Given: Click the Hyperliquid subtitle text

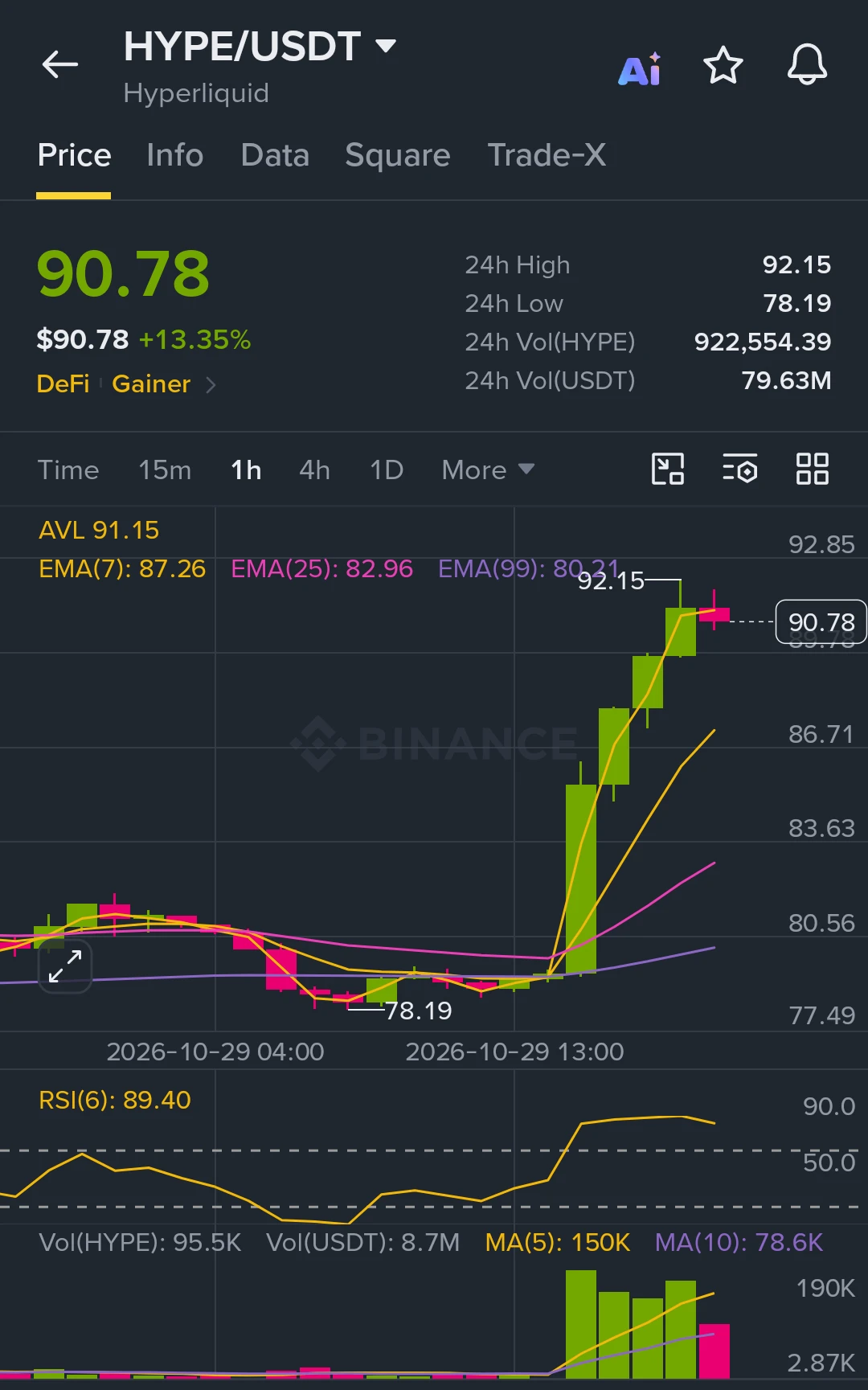Looking at the screenshot, I should point(196,93).
